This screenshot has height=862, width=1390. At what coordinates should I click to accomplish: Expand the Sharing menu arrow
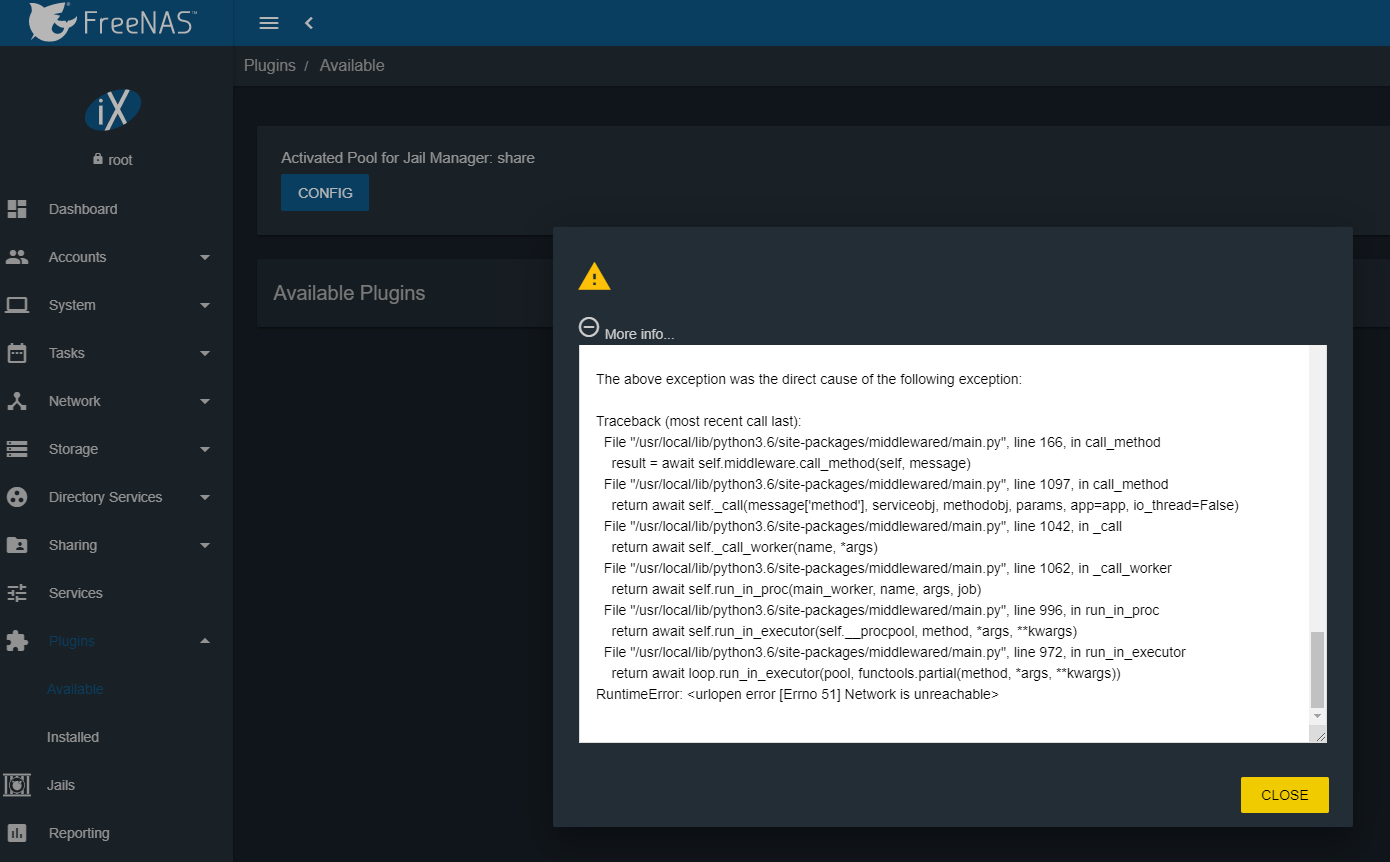[x=205, y=545]
